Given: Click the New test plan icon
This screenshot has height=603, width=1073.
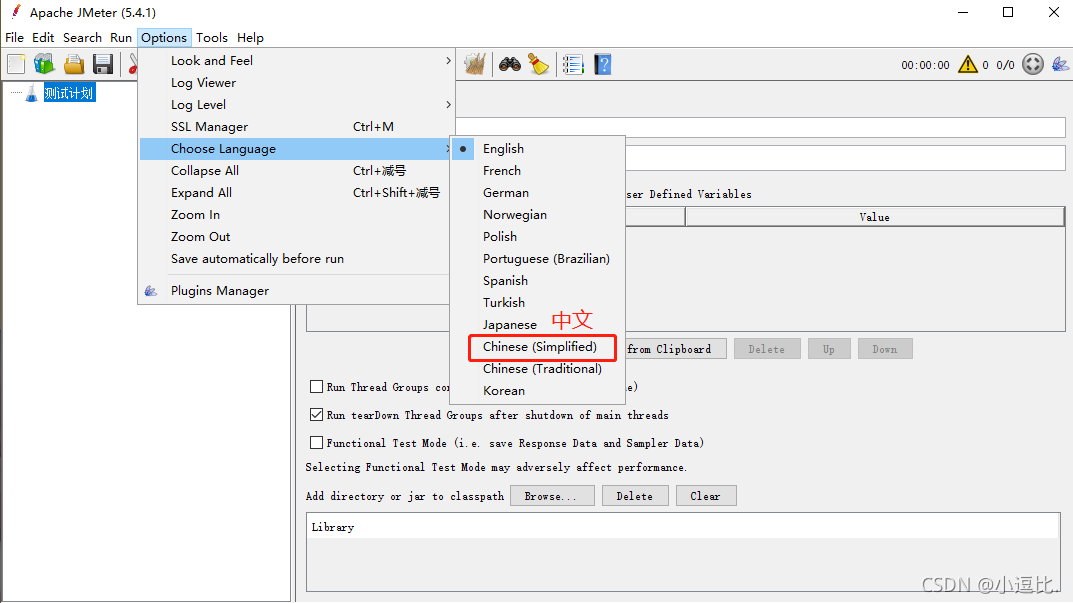Looking at the screenshot, I should 16,64.
